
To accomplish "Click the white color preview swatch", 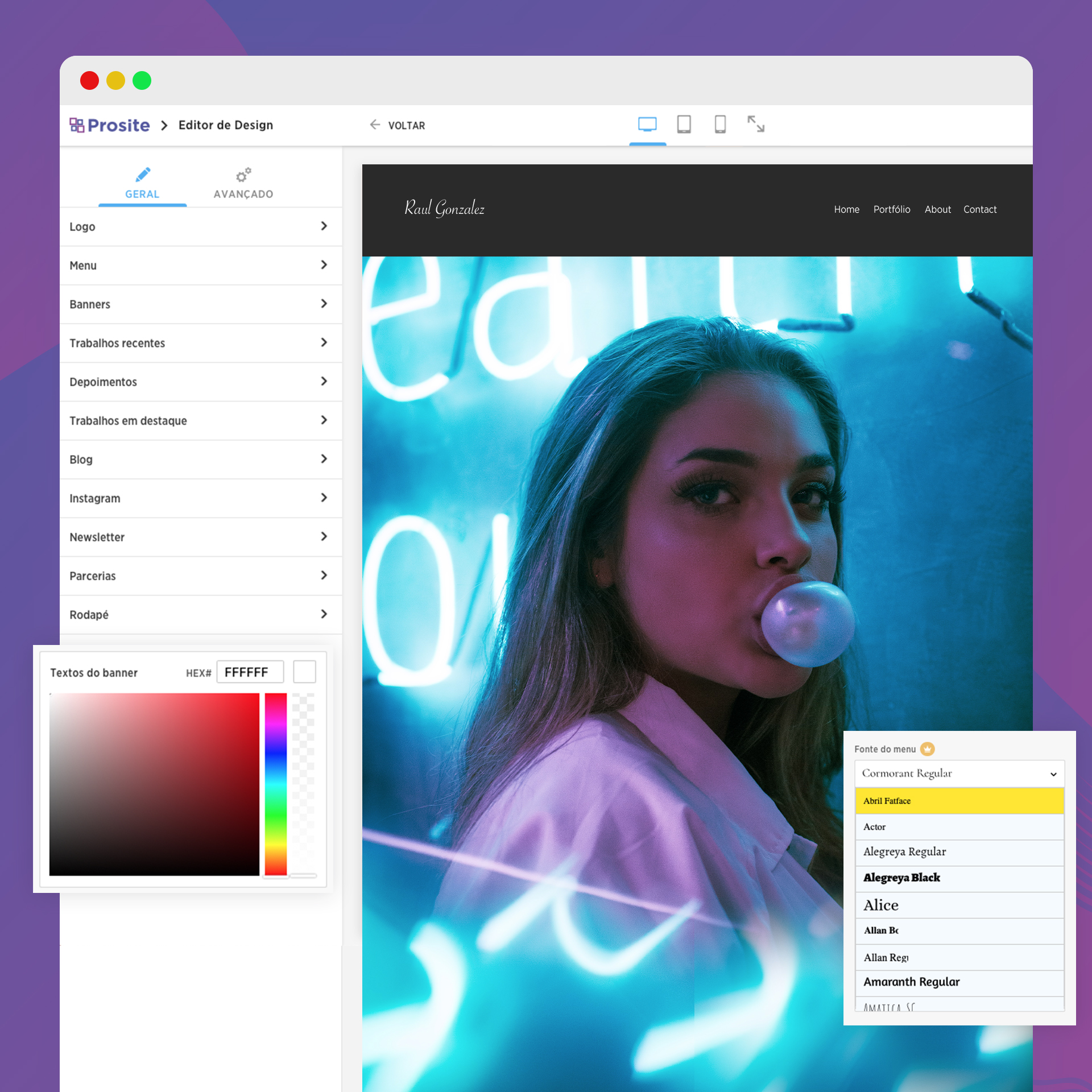I will tap(304, 672).
